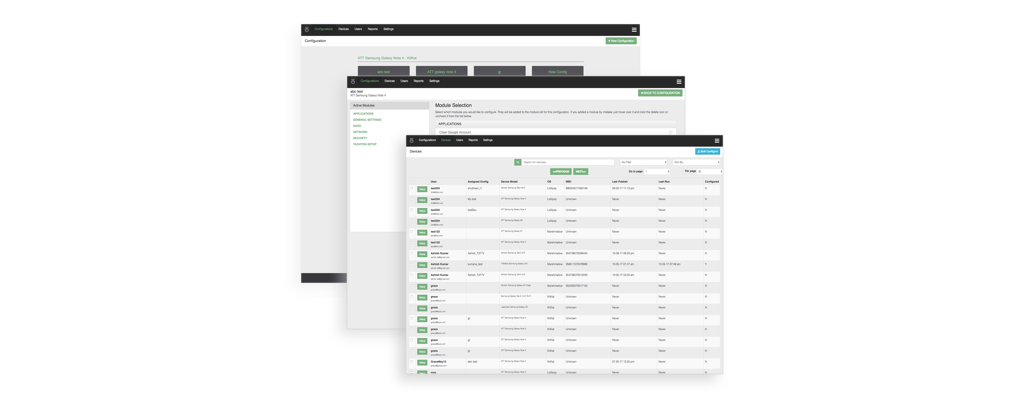Open Configurations tab in front window
Screen dimensions: 1024x398
coord(428,141)
